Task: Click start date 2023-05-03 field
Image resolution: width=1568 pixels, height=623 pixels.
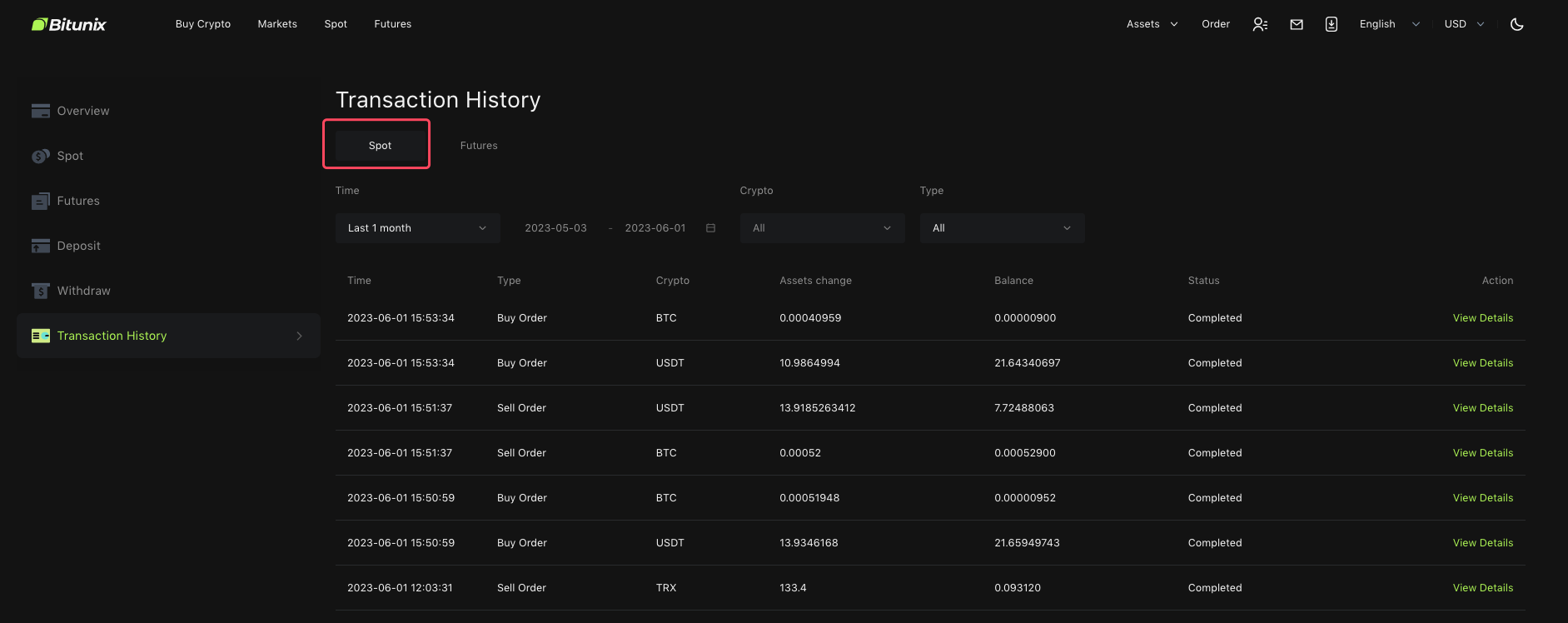Action: coord(555,228)
